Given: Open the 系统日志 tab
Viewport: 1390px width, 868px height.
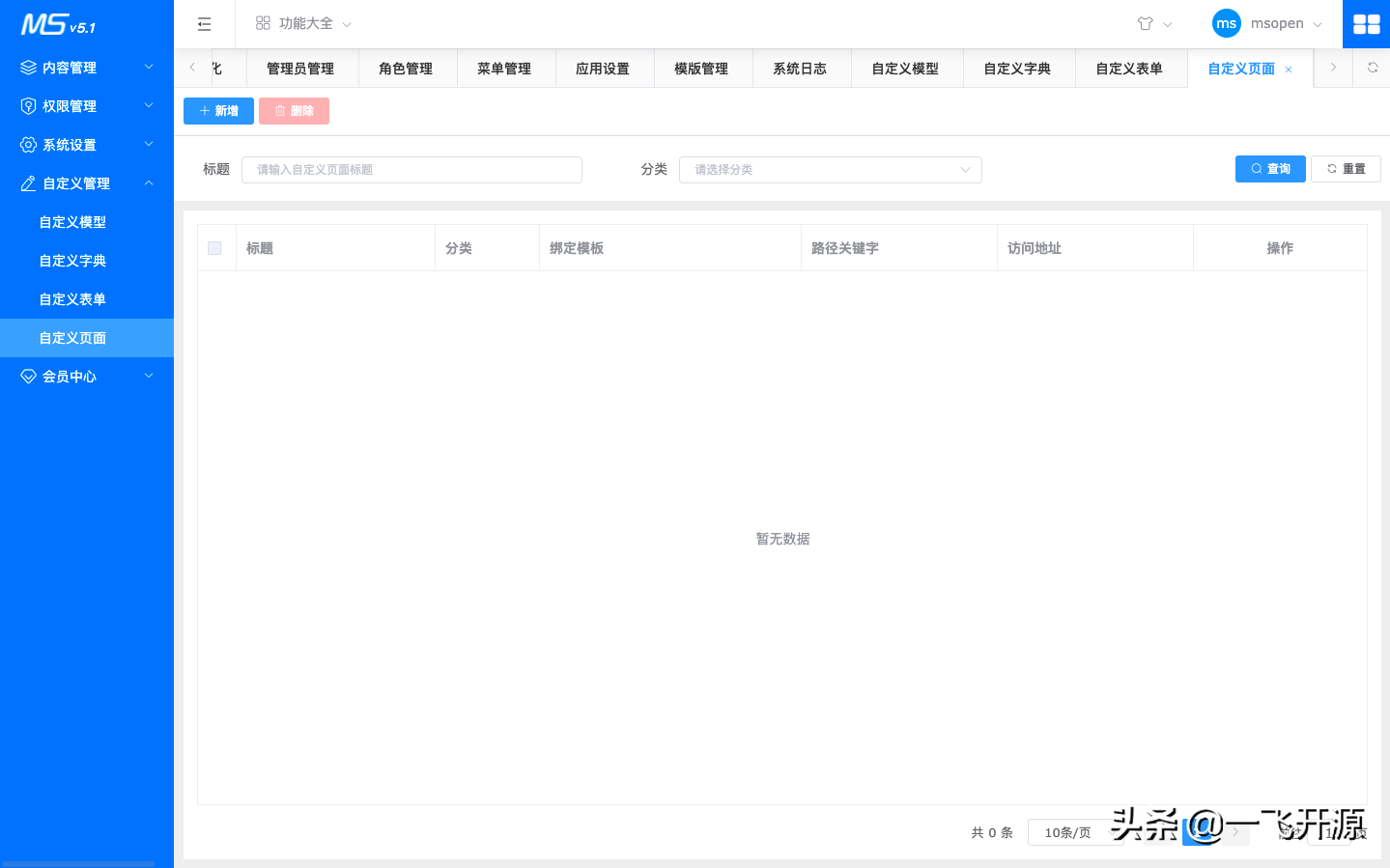Looking at the screenshot, I should click(x=801, y=68).
